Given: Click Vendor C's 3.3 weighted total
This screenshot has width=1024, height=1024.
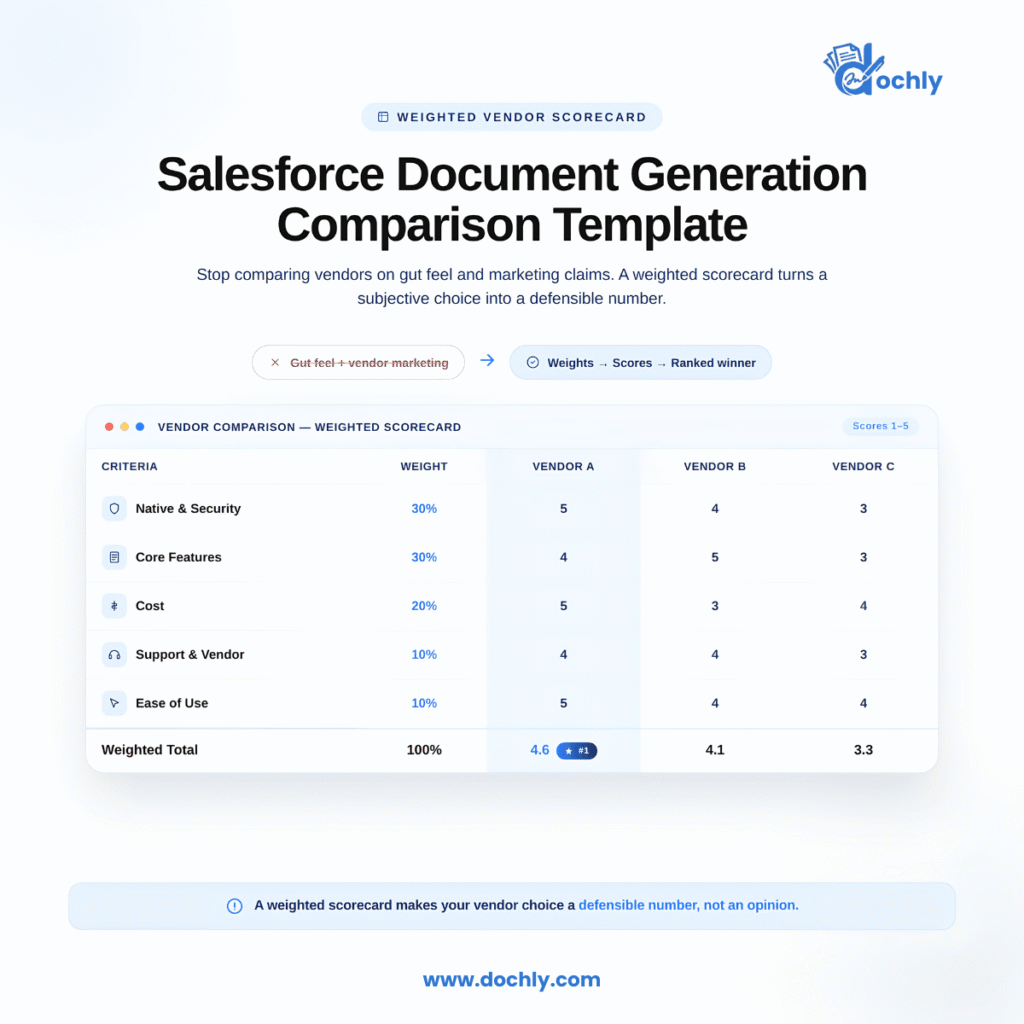Looking at the screenshot, I should point(863,750).
